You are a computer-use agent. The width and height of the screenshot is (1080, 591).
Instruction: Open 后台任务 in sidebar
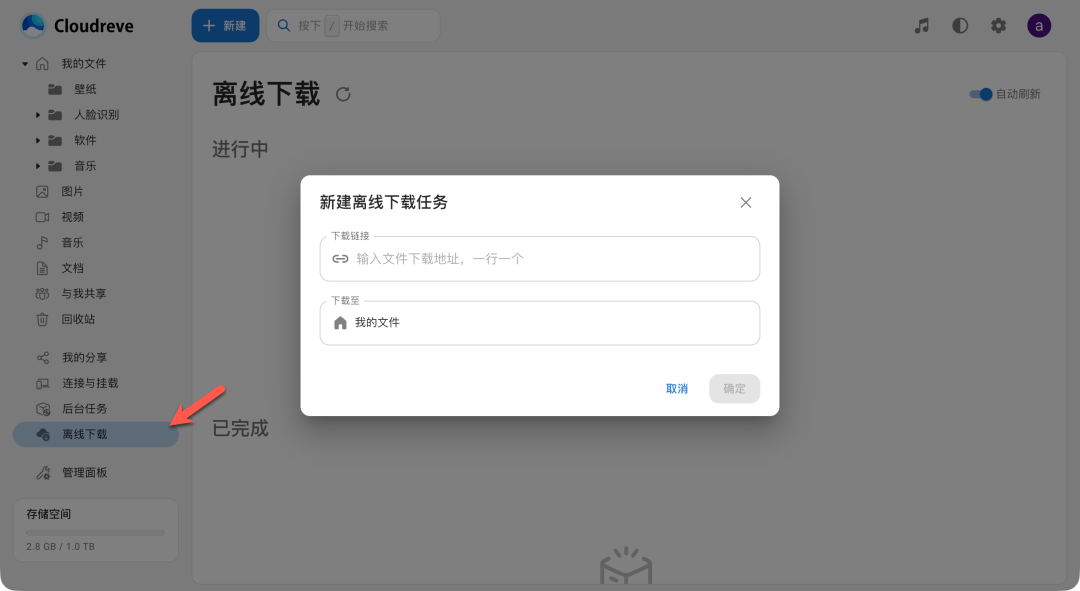pyautogui.click(x=84, y=409)
